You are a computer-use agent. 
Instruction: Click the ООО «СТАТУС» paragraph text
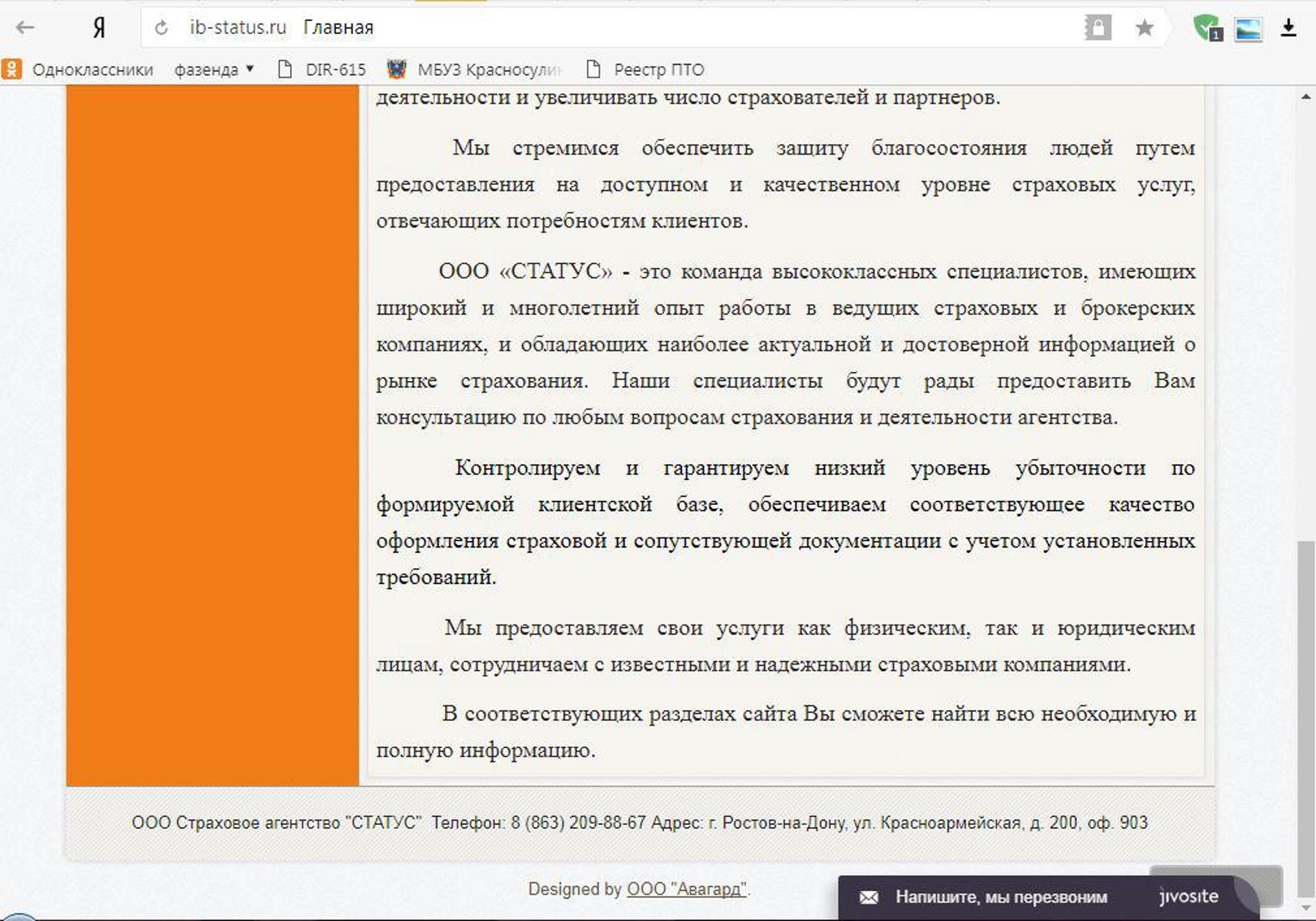(785, 344)
